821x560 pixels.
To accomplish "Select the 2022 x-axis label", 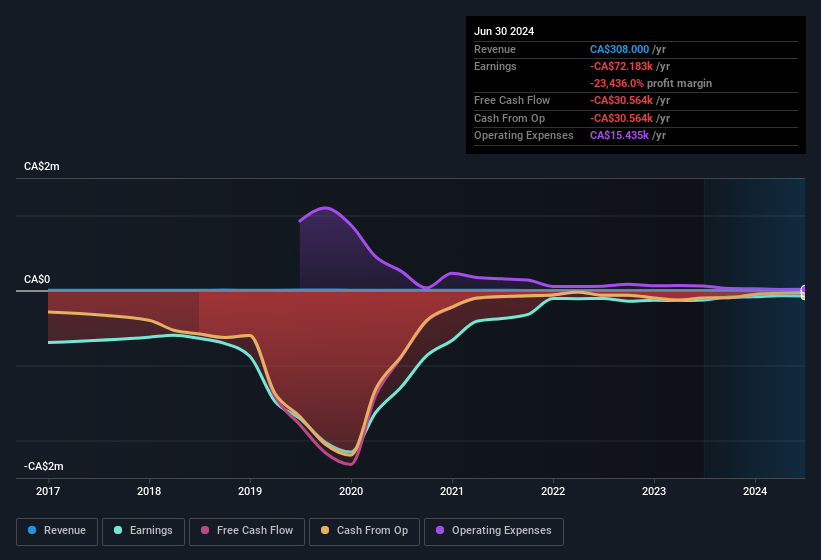I will pyautogui.click(x=553, y=491).
